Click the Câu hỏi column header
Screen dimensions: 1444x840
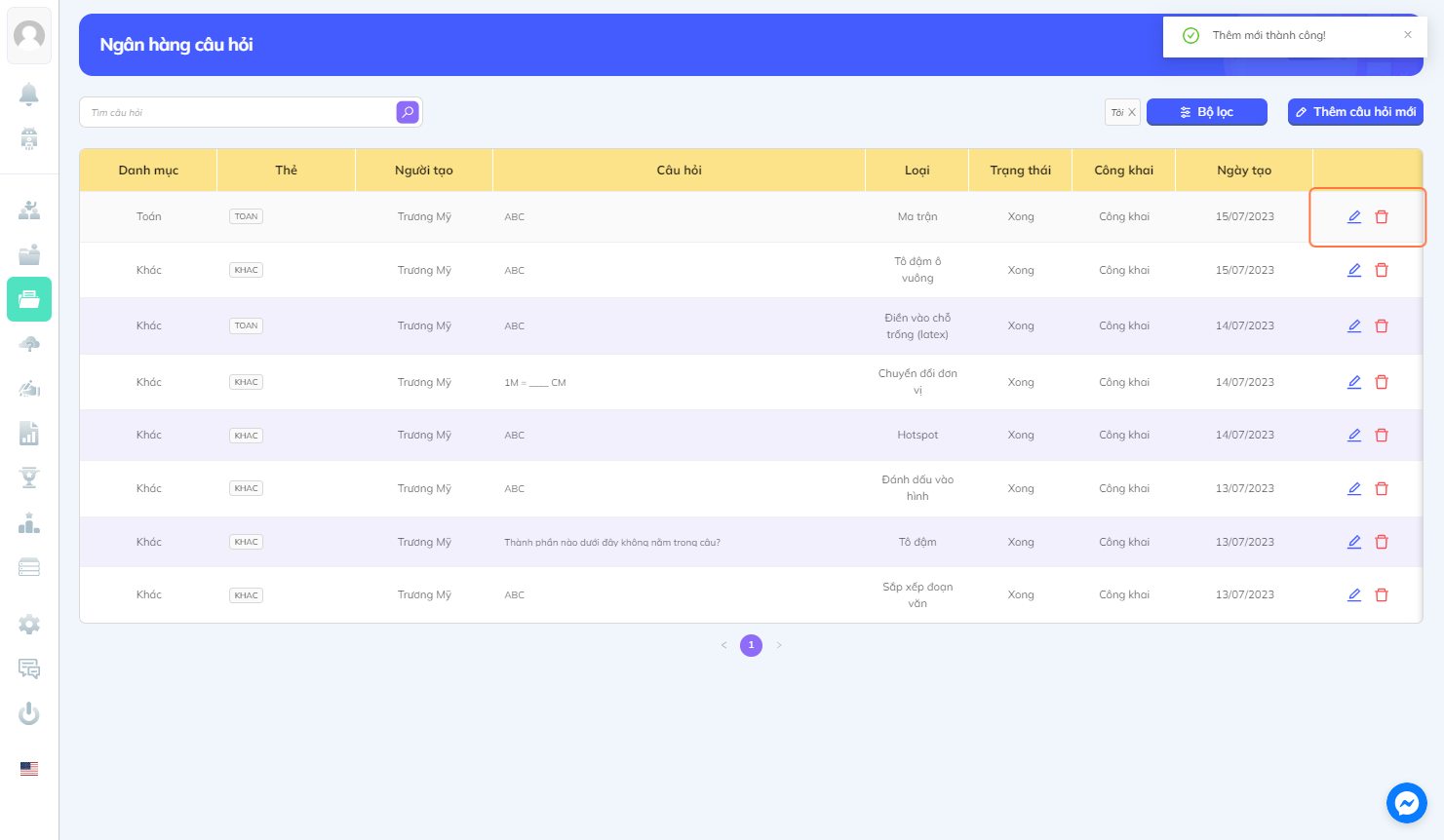pyautogui.click(x=680, y=171)
